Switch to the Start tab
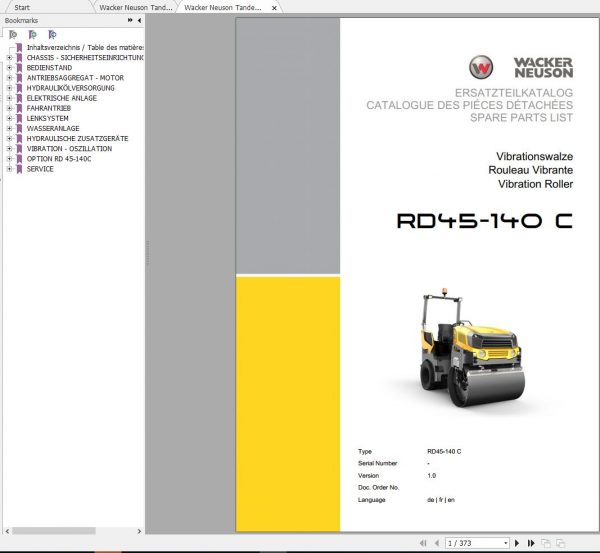Viewport: 600px width, 553px height. [22, 7]
